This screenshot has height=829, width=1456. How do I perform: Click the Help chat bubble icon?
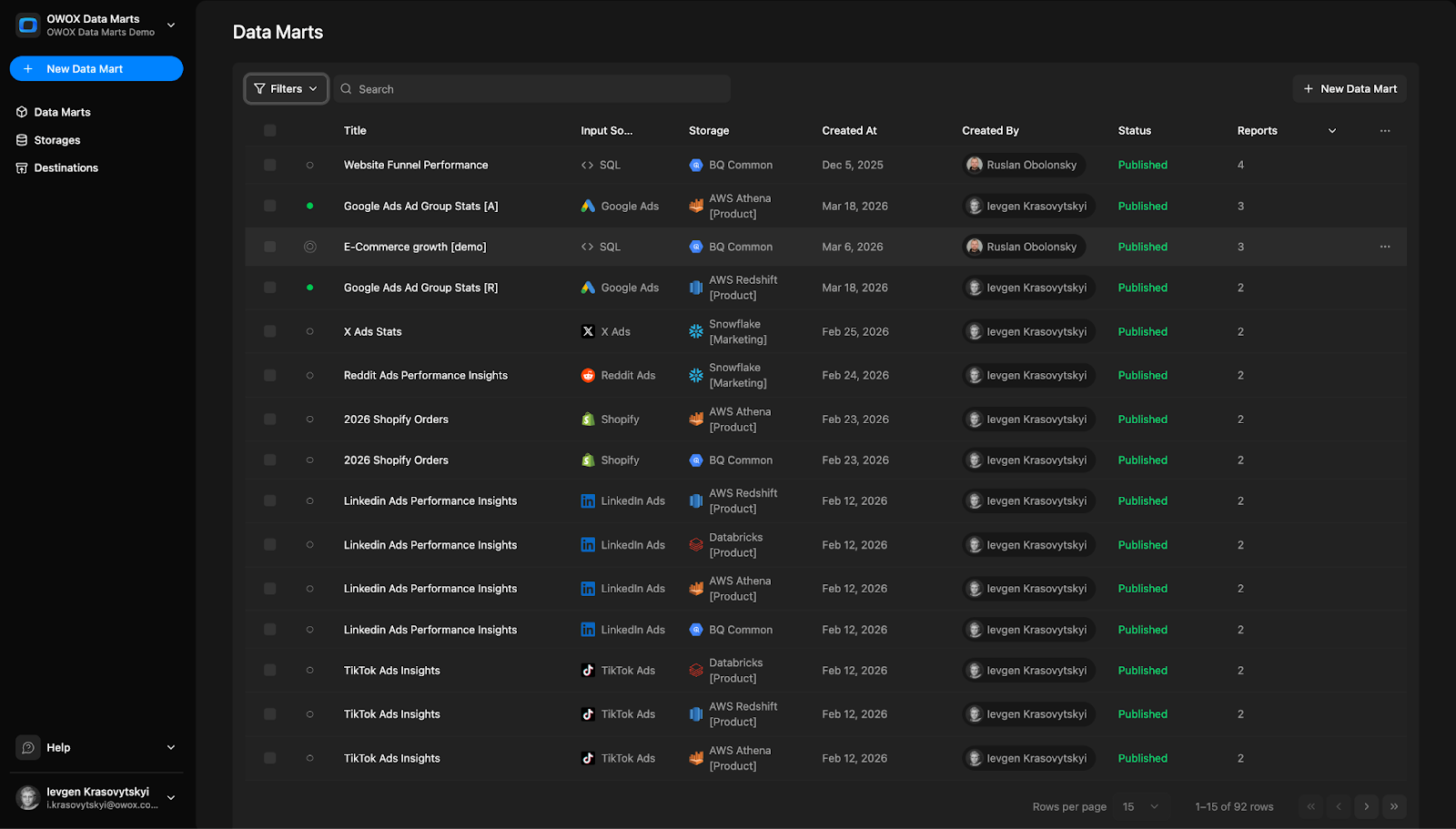click(x=28, y=747)
